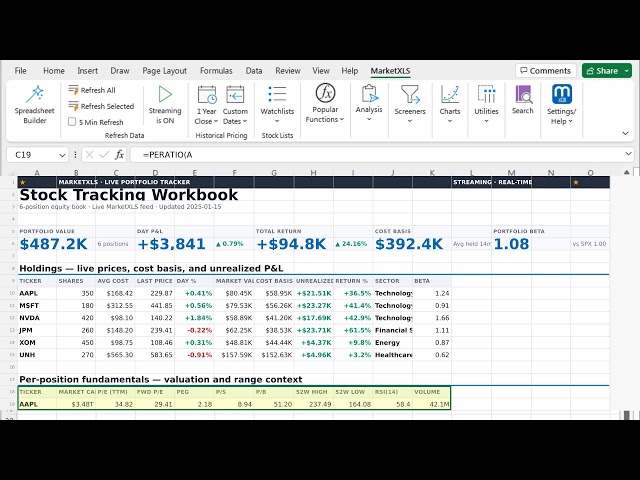Screen dimensions: 640x480
Task: Select the 1.08 portfolio beta cell
Action: (512, 244)
